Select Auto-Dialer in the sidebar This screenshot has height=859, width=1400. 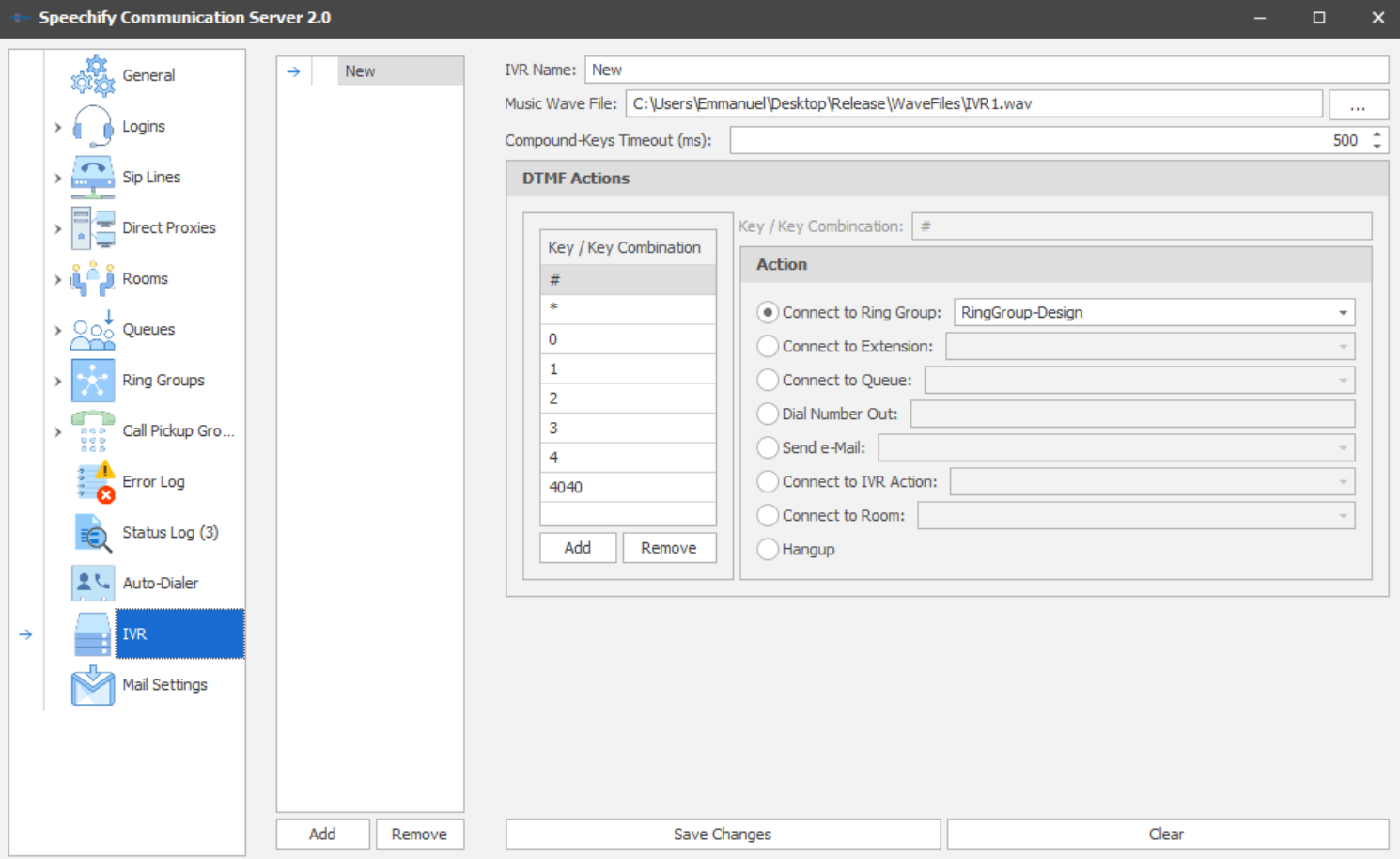160,583
